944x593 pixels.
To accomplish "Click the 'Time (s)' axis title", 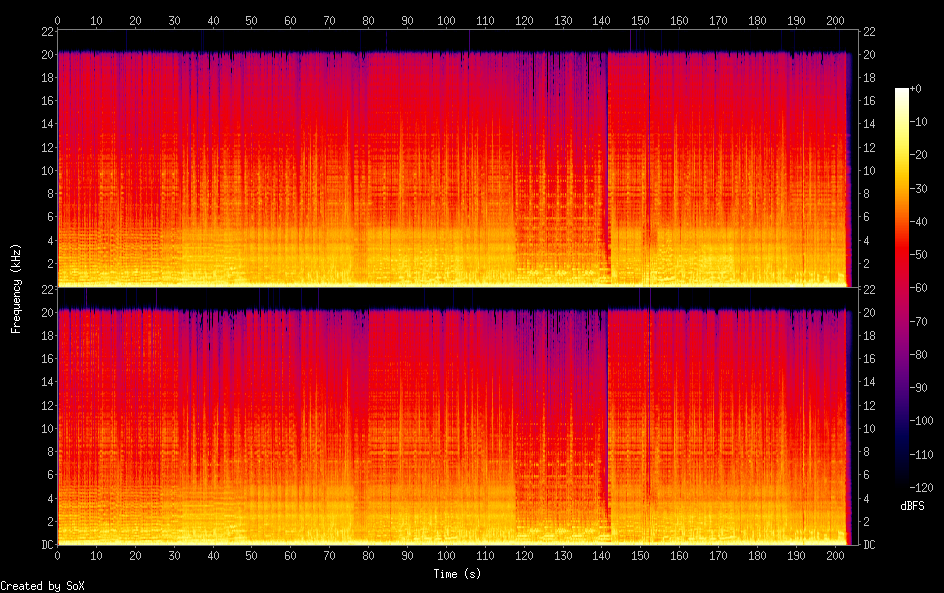I will [457, 574].
